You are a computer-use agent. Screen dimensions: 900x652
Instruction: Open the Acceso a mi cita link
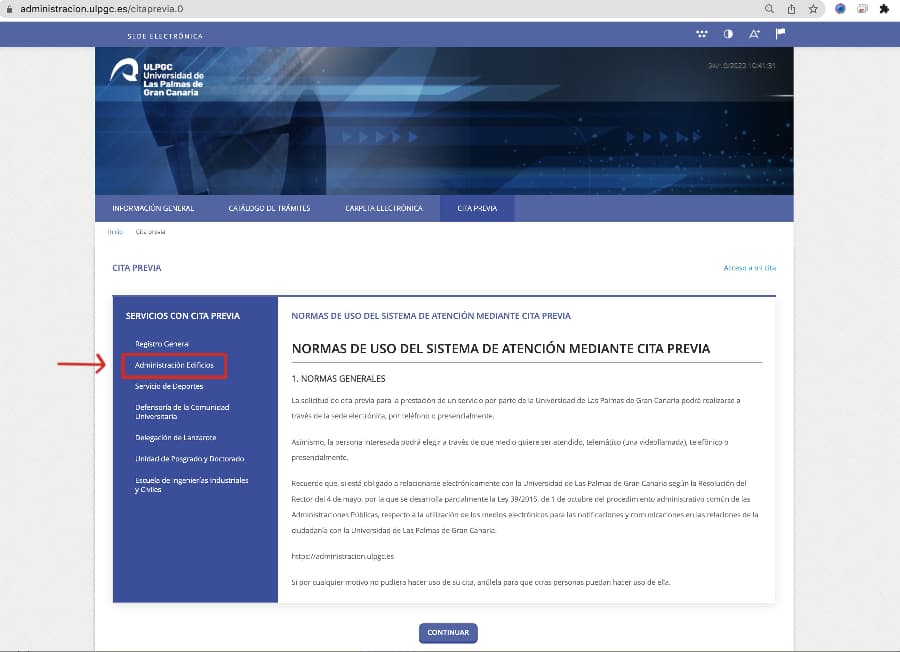[x=750, y=268]
